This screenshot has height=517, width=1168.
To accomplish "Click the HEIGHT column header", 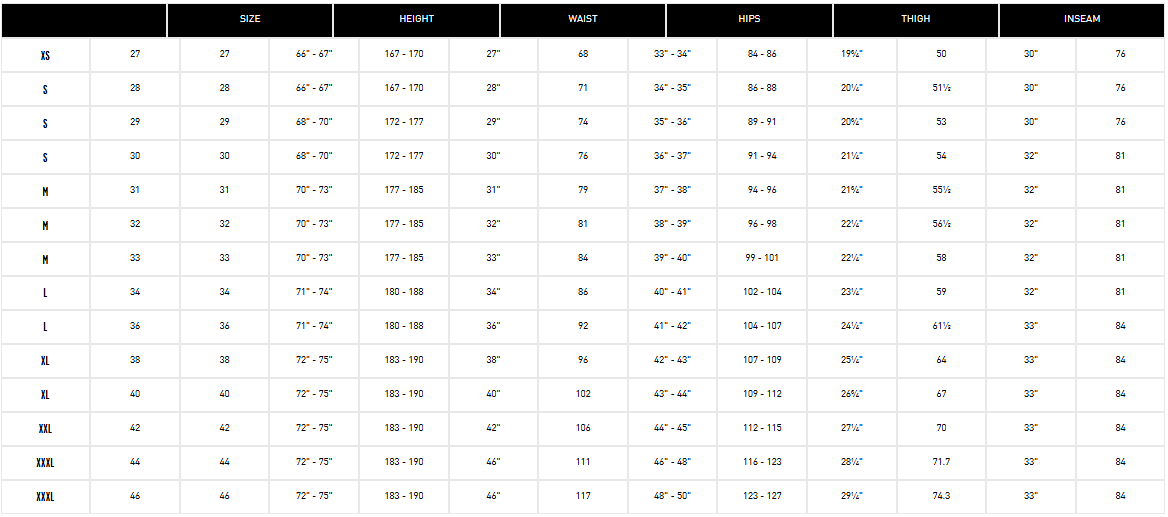I will (416, 19).
